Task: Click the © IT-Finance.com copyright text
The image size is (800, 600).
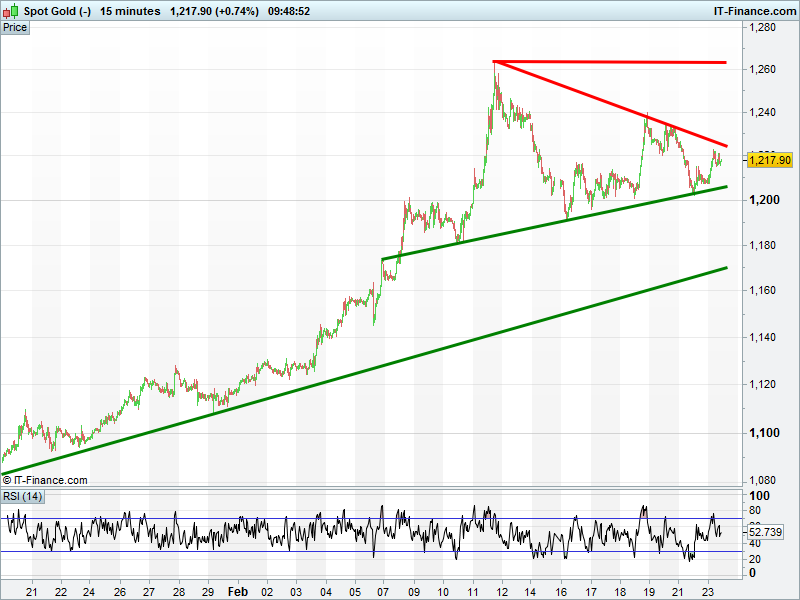Action: tap(45, 480)
